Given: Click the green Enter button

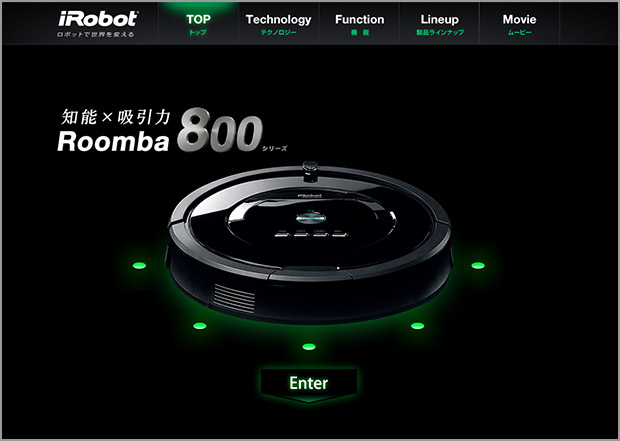Looking at the screenshot, I should click(309, 385).
